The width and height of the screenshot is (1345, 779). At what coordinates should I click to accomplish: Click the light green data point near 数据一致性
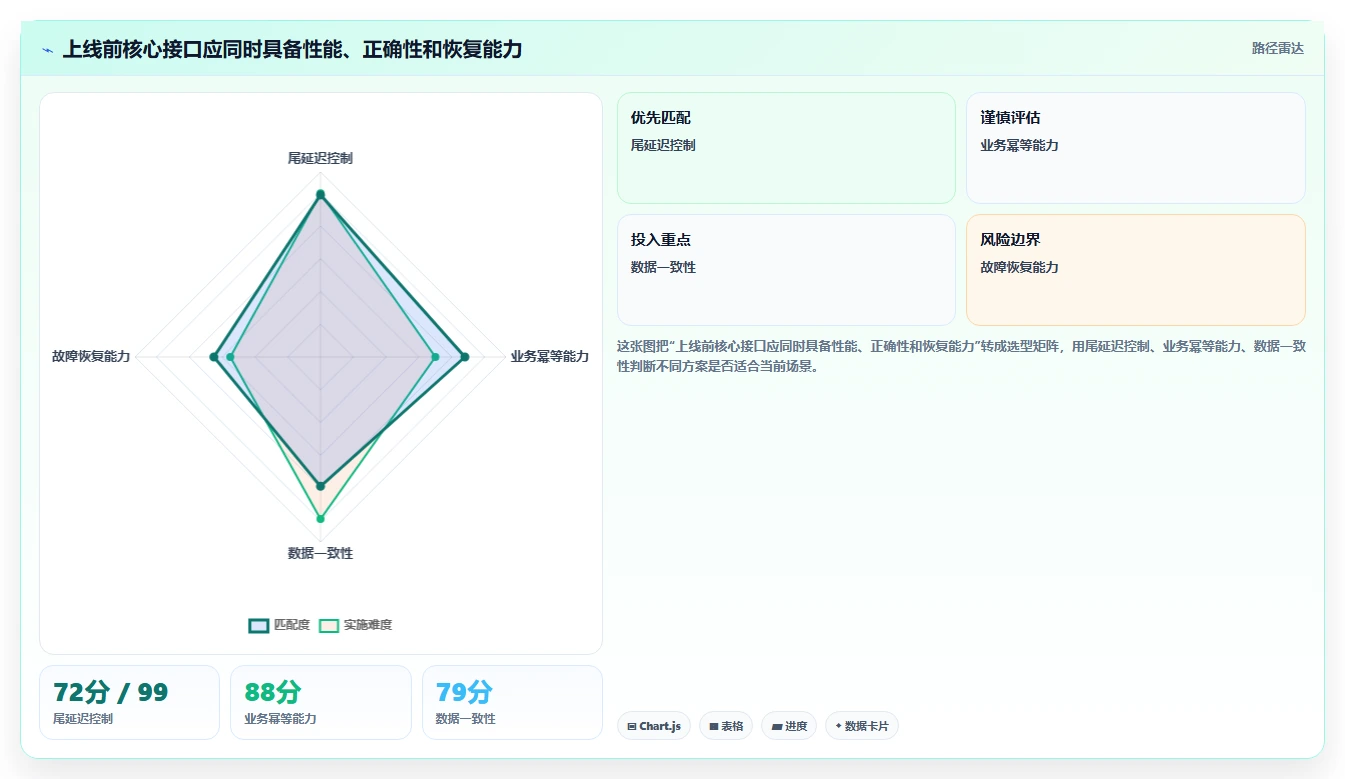click(320, 518)
